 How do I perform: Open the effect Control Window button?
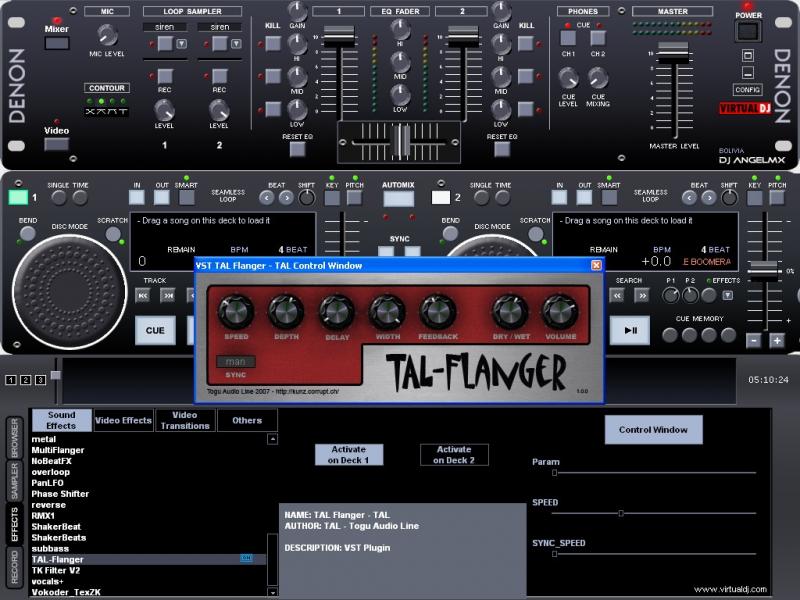point(653,430)
